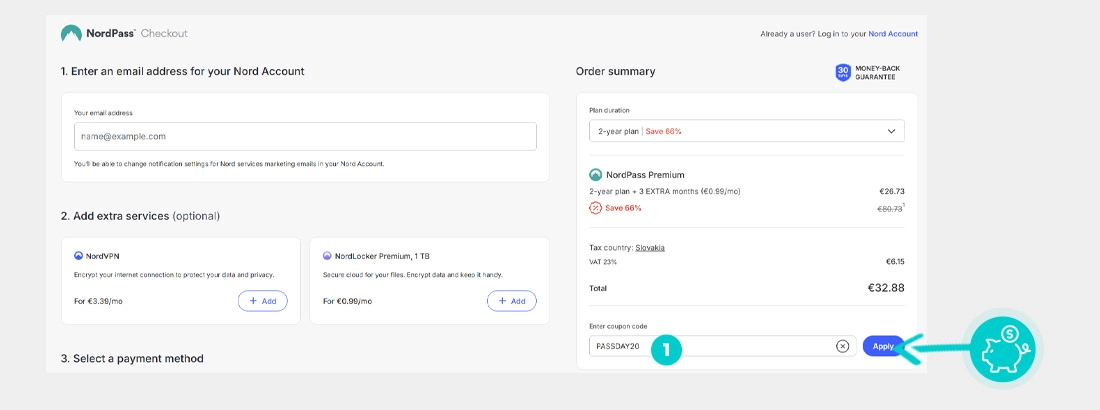This screenshot has width=1100, height=410.
Task: Click the plan price €26.73
Action: coord(892,191)
